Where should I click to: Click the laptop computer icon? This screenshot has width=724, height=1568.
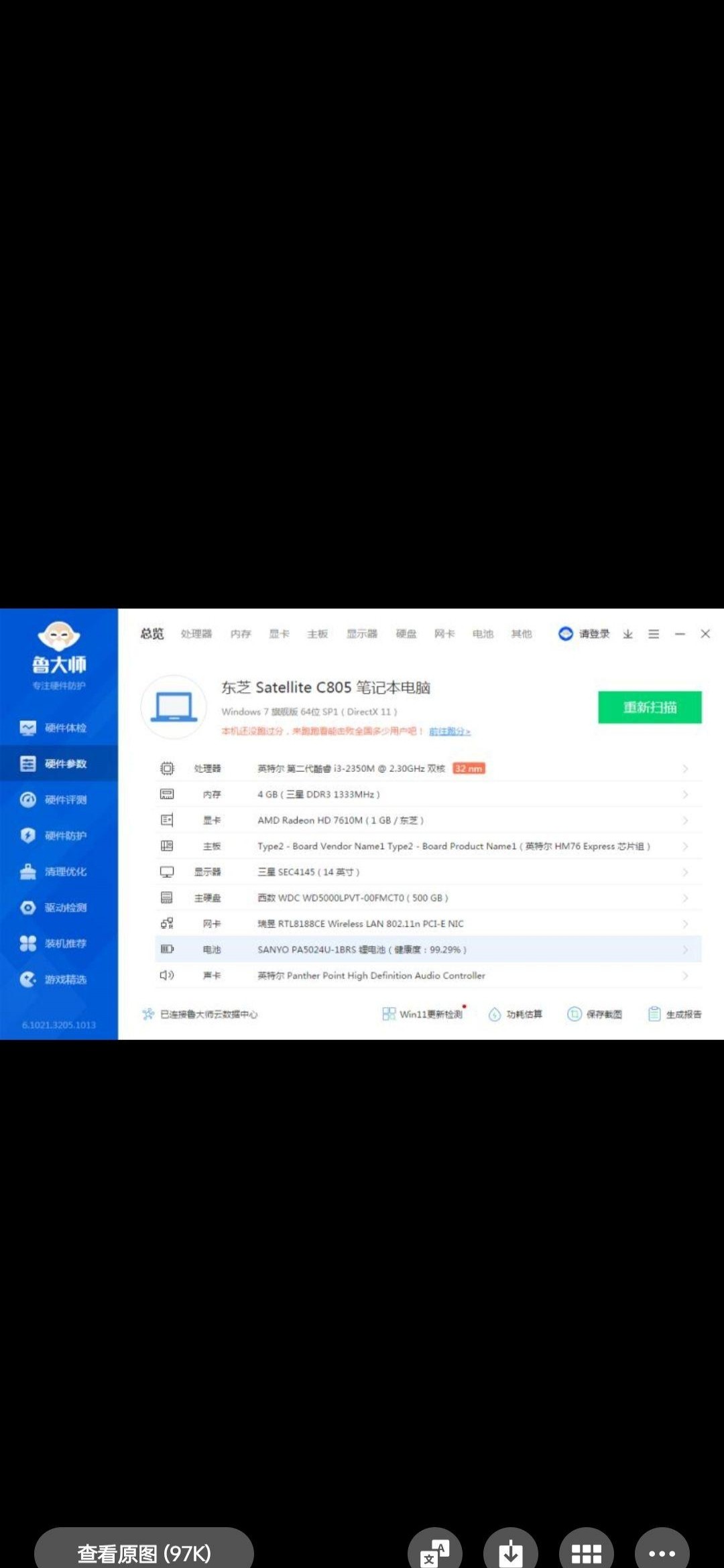tap(174, 707)
